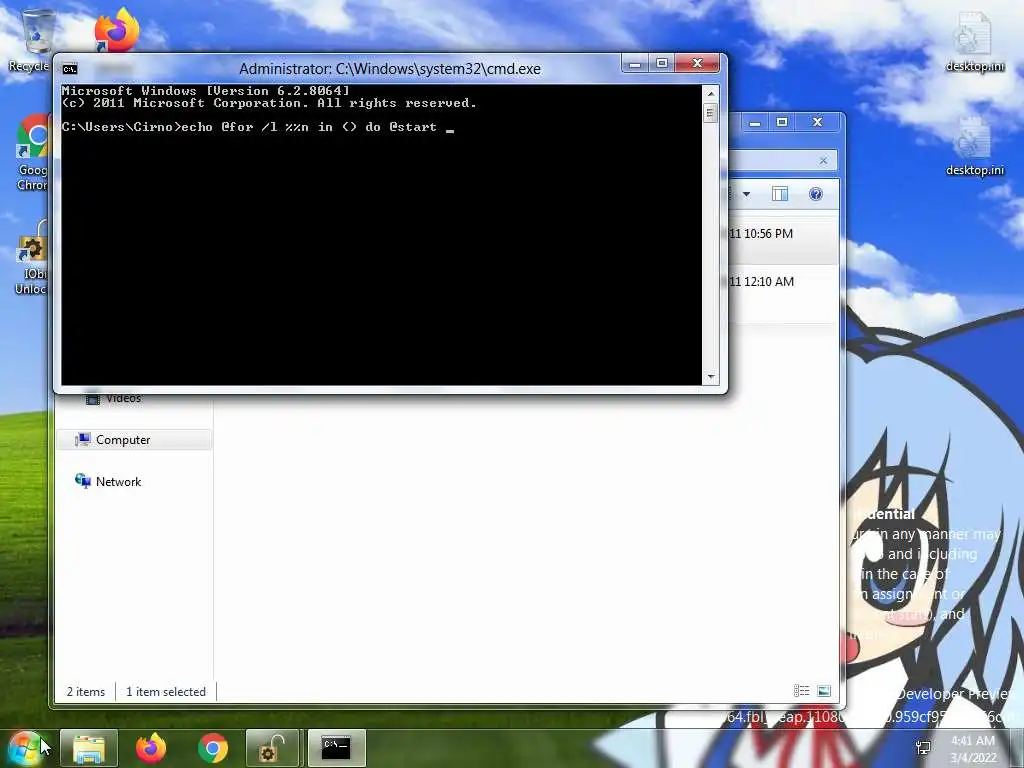Click the 12:10 AM date cell in Explorer
This screenshot has height=768, width=1024.
tap(761, 282)
